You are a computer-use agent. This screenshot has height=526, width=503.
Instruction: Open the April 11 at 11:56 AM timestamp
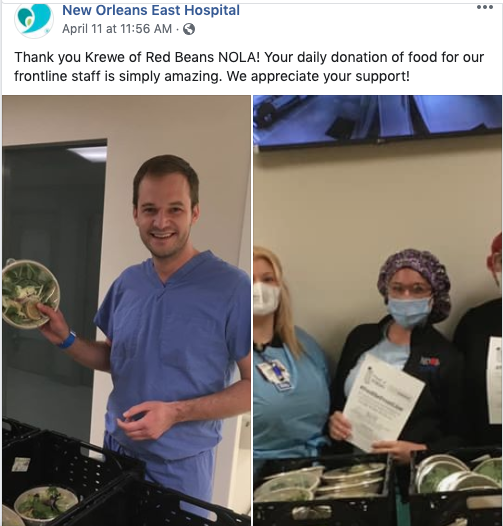[117, 29]
